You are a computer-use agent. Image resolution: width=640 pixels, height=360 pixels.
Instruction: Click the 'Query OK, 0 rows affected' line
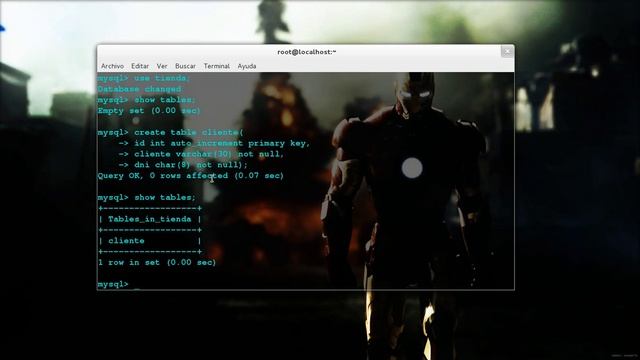coord(191,176)
